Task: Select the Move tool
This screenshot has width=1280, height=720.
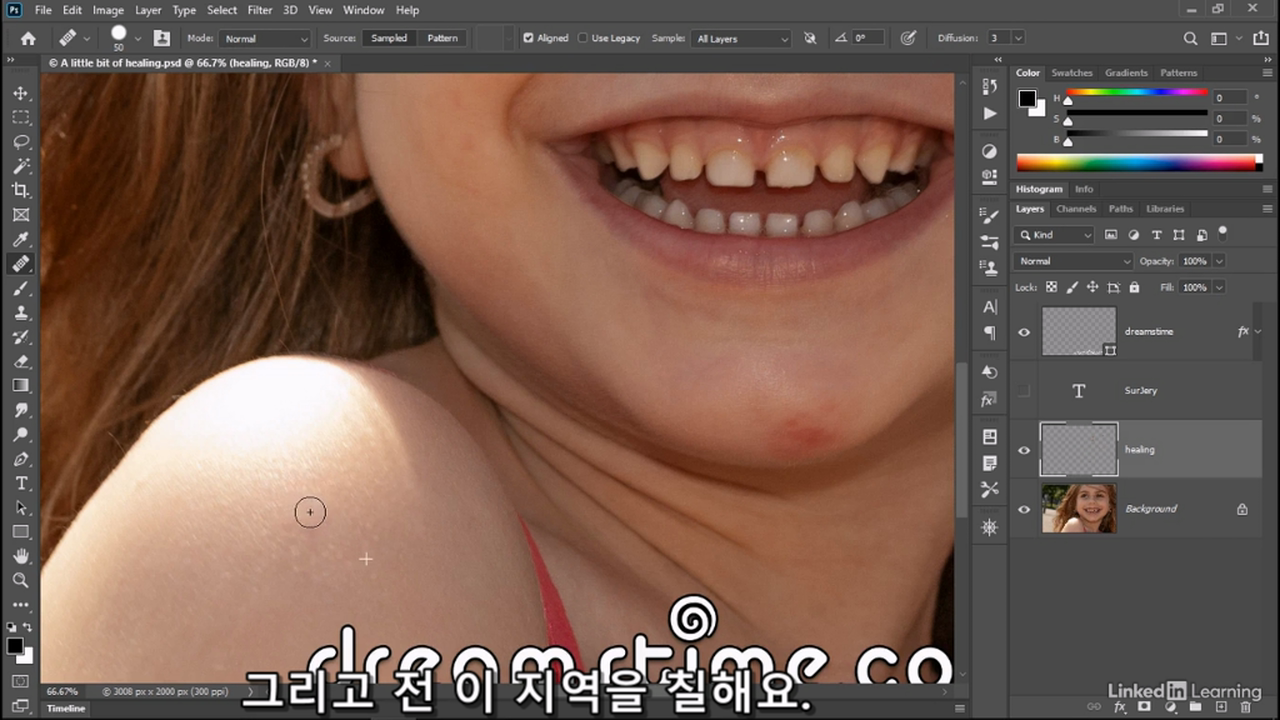Action: coord(21,93)
